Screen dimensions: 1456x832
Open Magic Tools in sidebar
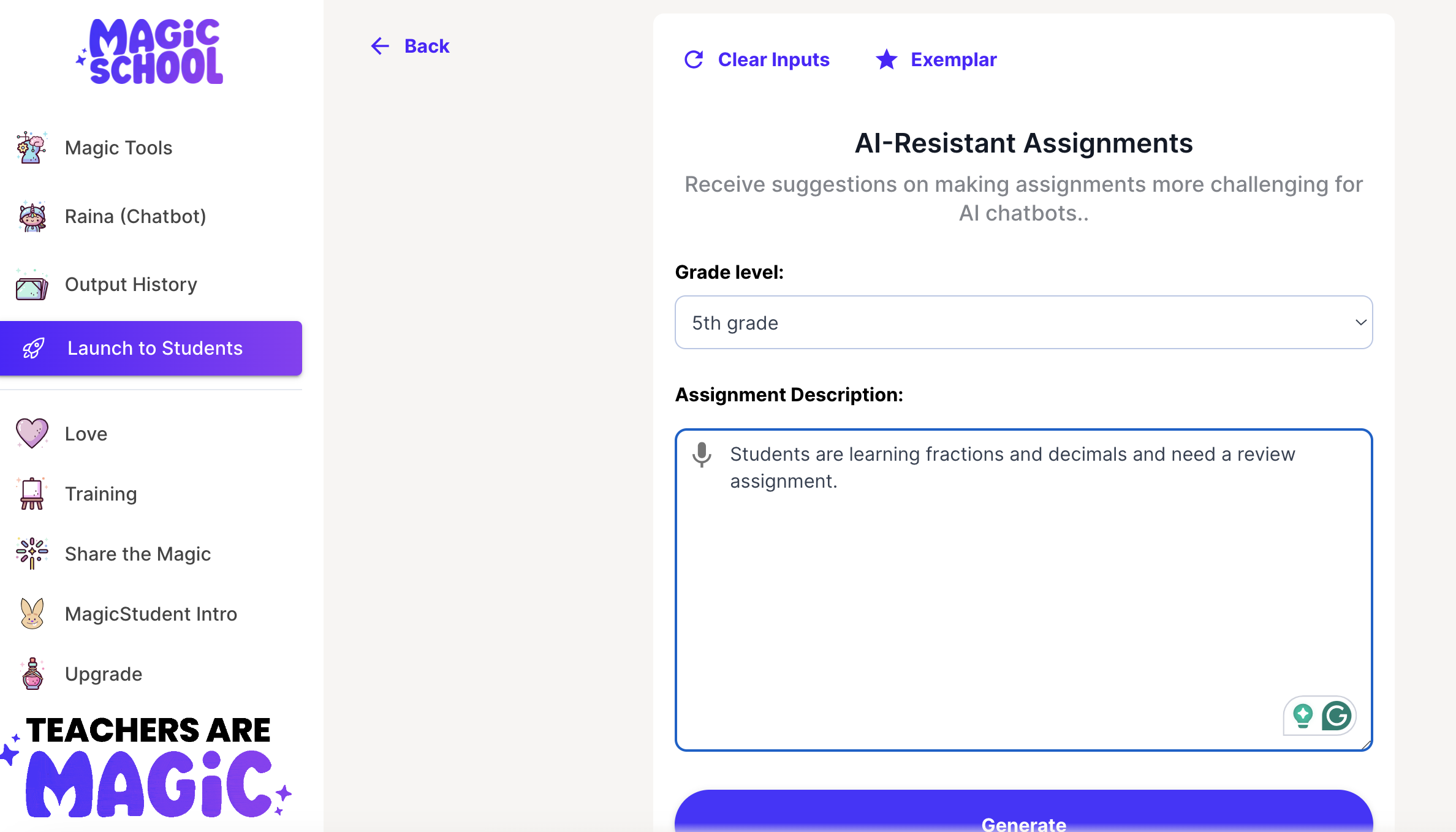click(x=118, y=148)
